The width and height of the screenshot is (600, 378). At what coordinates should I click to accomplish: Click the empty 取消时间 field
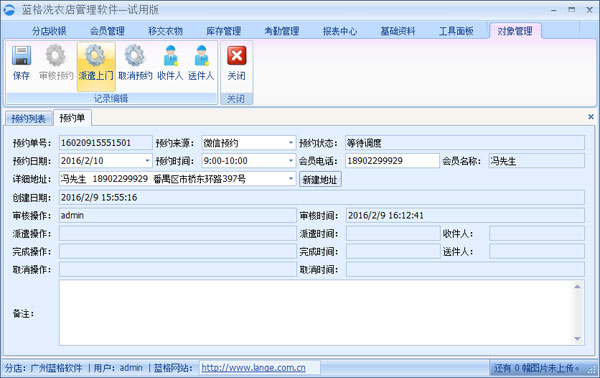pos(465,269)
